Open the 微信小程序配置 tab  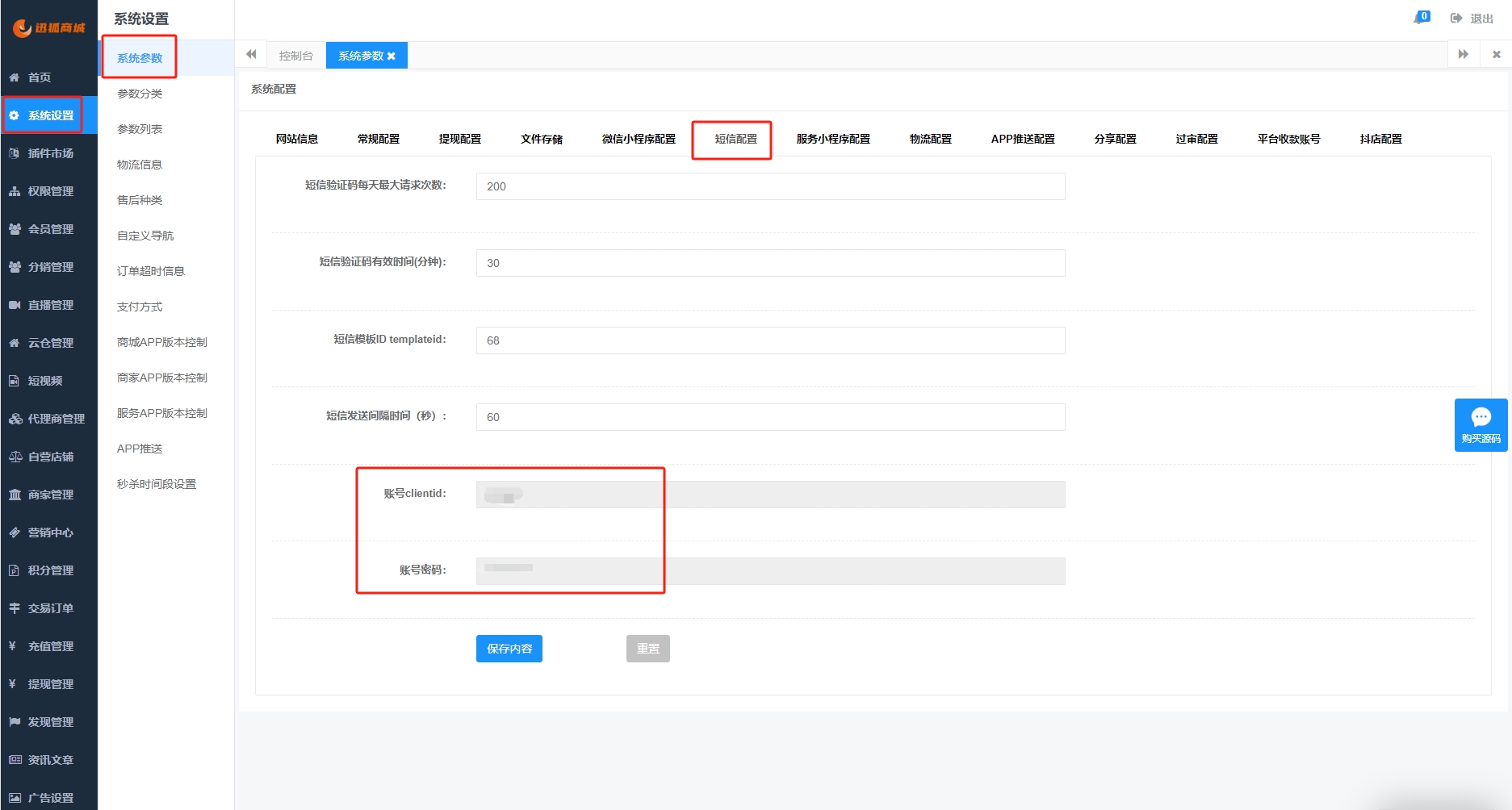click(639, 139)
